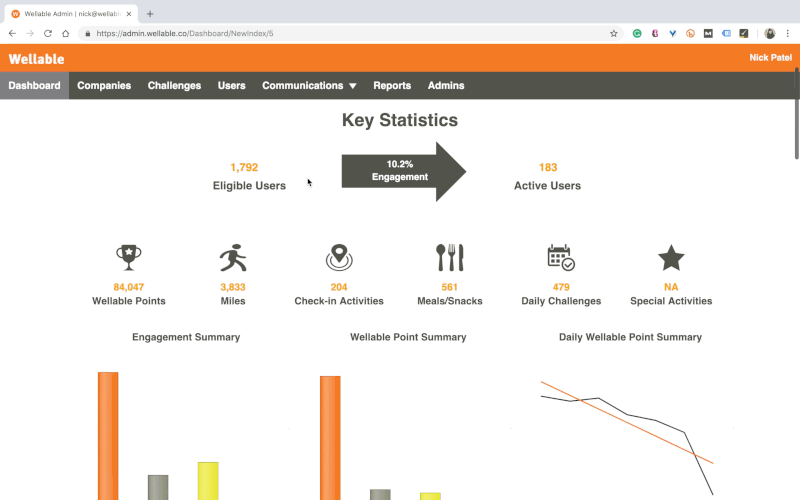Click the 1,792 Eligible Users value

click(x=244, y=167)
